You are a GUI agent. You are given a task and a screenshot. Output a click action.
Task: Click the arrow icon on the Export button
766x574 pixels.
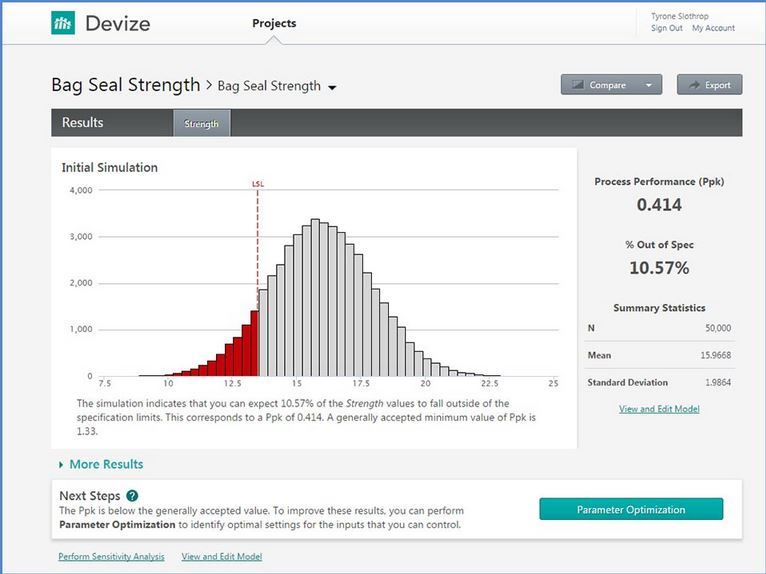(692, 85)
